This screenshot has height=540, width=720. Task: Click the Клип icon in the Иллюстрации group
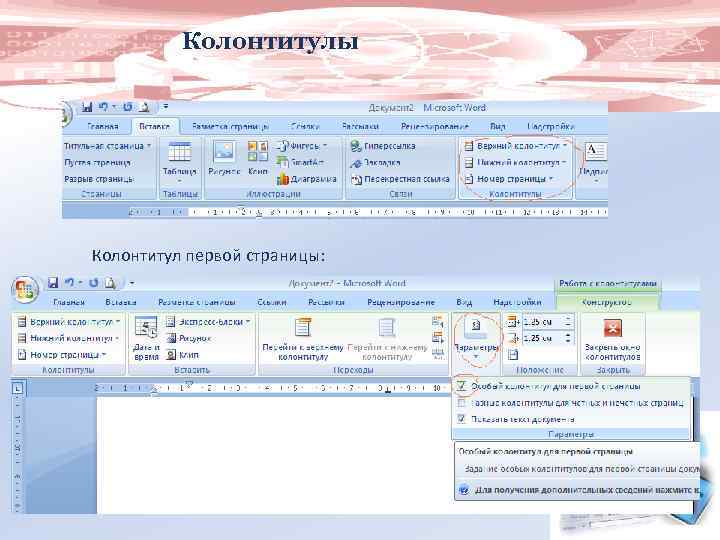[x=258, y=158]
